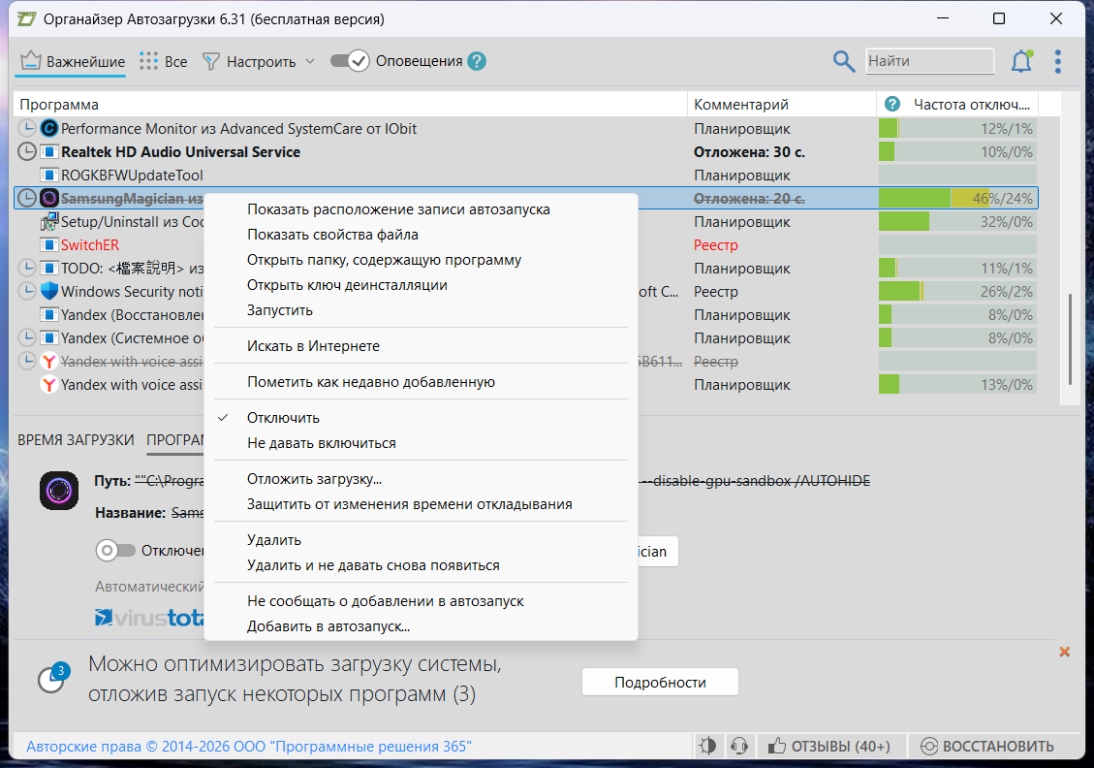The image size is (1094, 768).
Task: Click the help icon in Частота отключений column header
Action: tap(892, 104)
